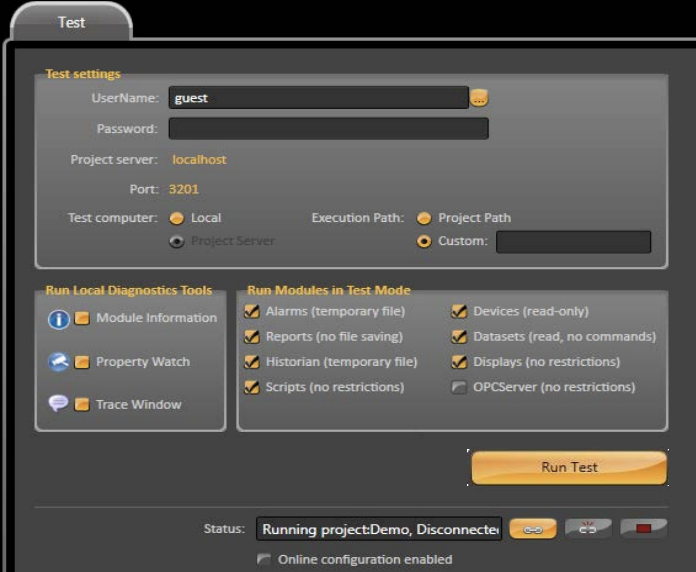Choose Project Path execution option
This screenshot has height=572, width=696.
click(424, 218)
